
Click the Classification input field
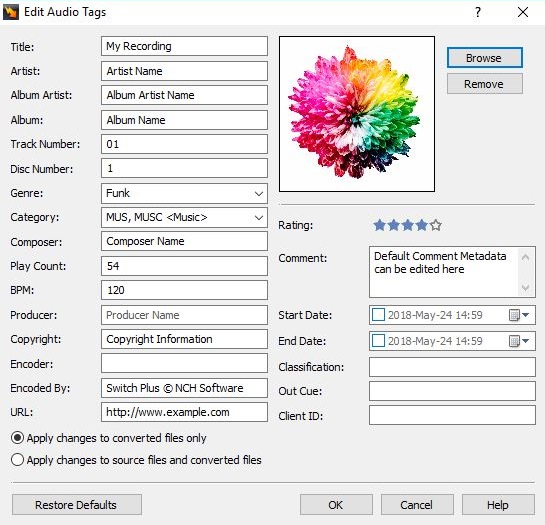(x=452, y=367)
